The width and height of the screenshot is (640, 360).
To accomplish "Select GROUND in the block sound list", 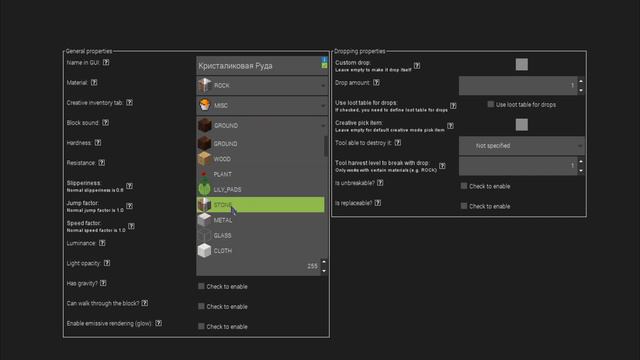I will (x=260, y=144).
